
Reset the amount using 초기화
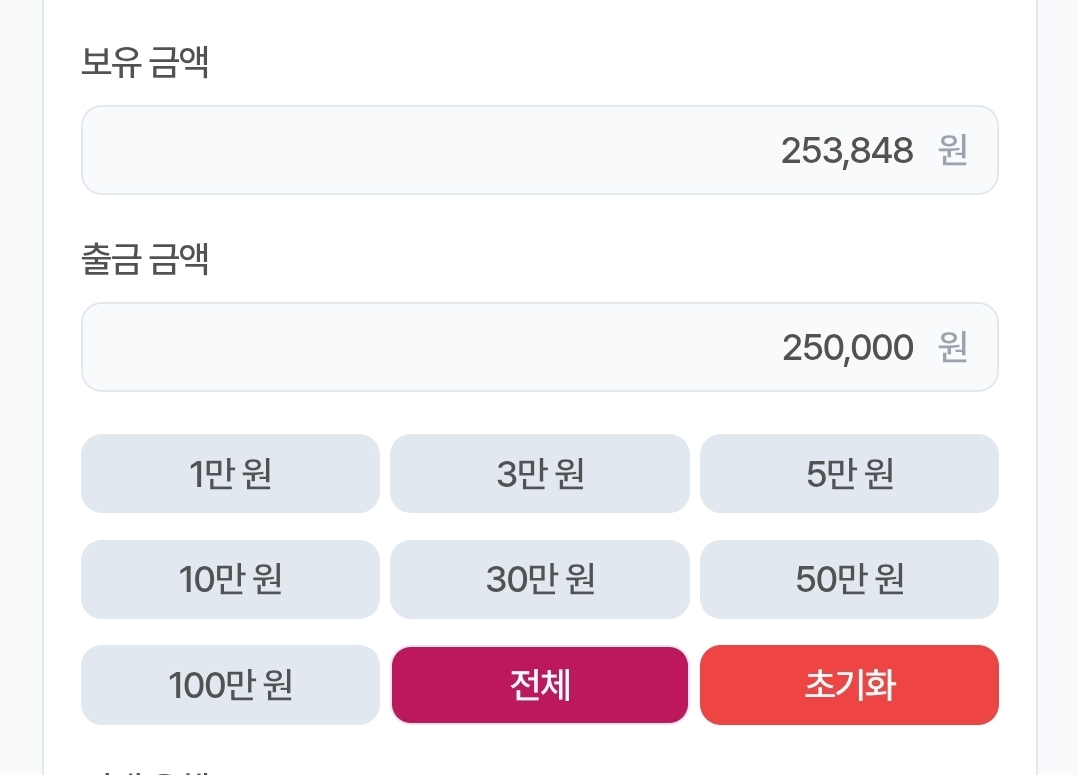click(849, 685)
